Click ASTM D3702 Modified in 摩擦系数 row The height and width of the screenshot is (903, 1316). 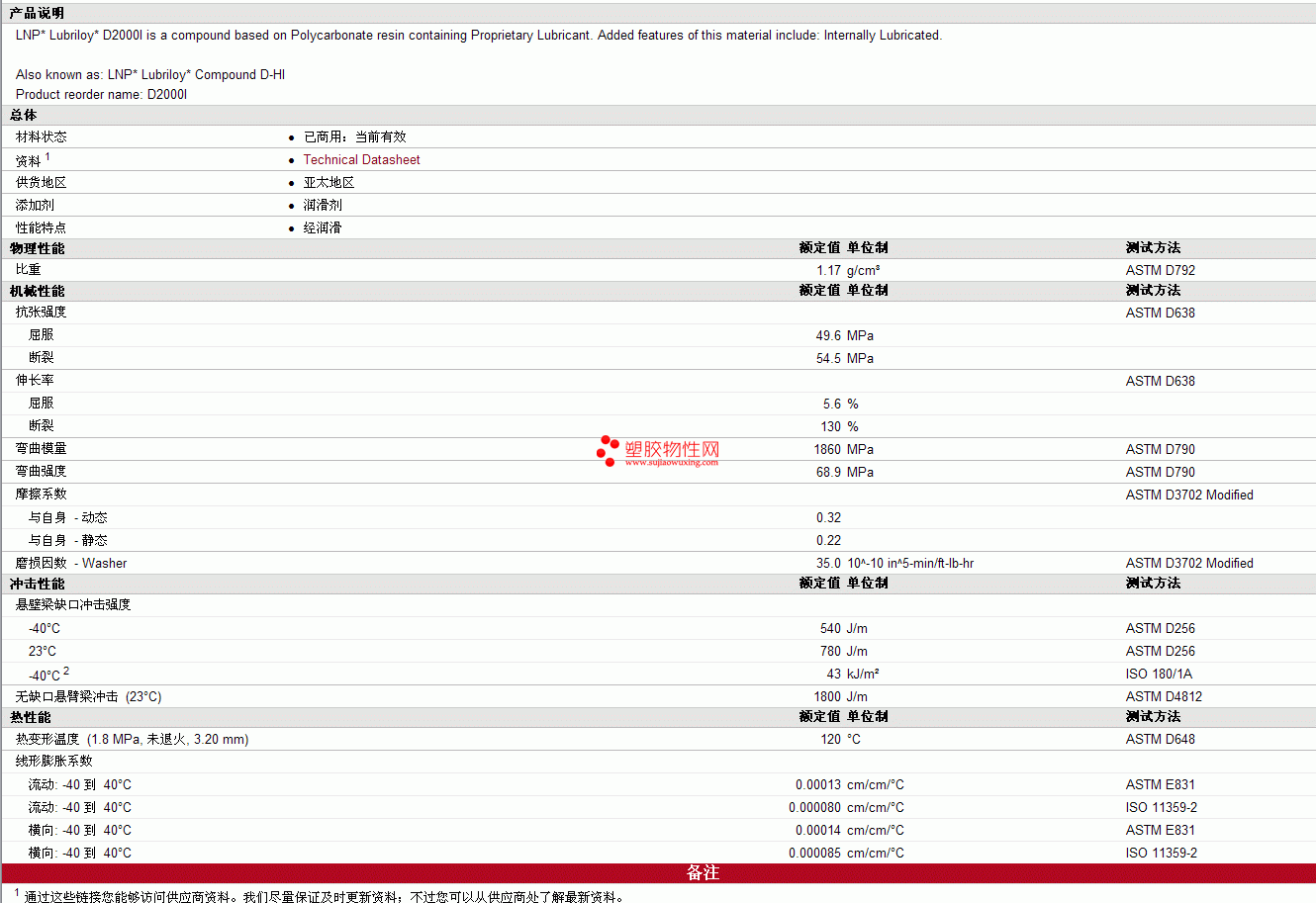pyautogui.click(x=1189, y=495)
